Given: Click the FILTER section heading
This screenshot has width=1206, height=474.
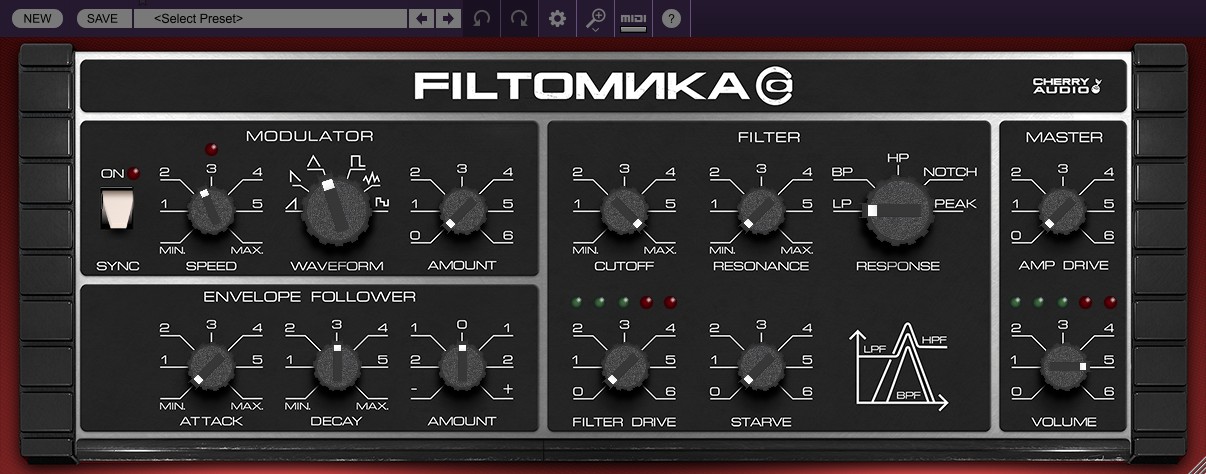Looking at the screenshot, I should pyautogui.click(x=769, y=137).
